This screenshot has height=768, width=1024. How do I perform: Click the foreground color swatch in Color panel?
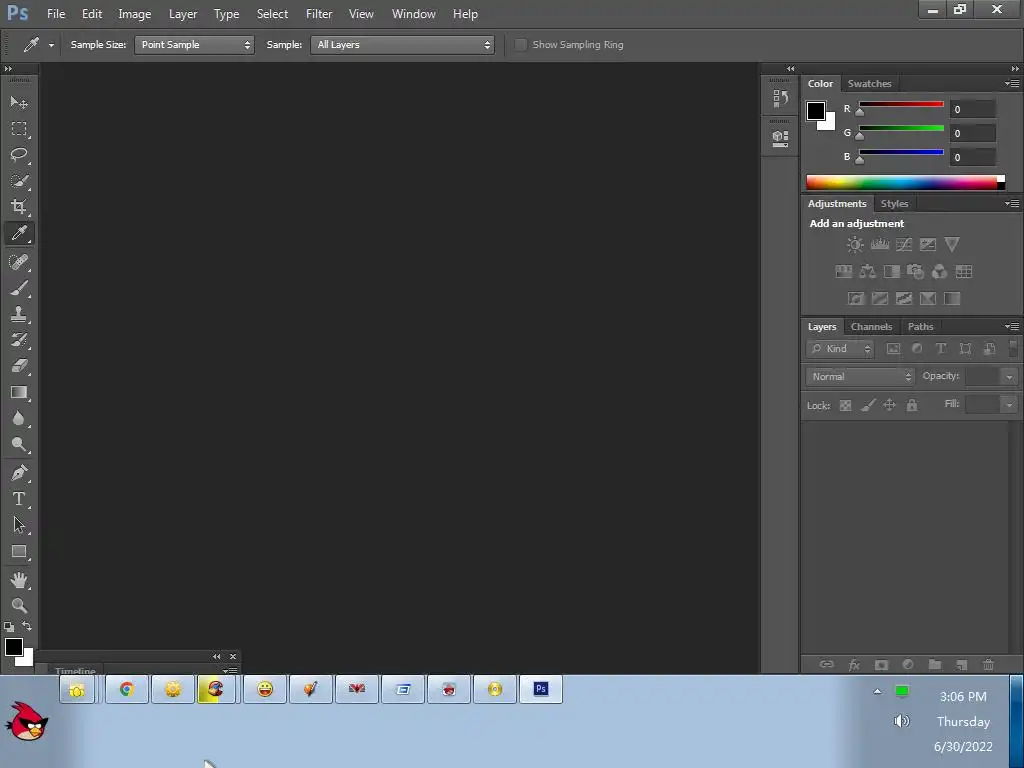point(816,111)
